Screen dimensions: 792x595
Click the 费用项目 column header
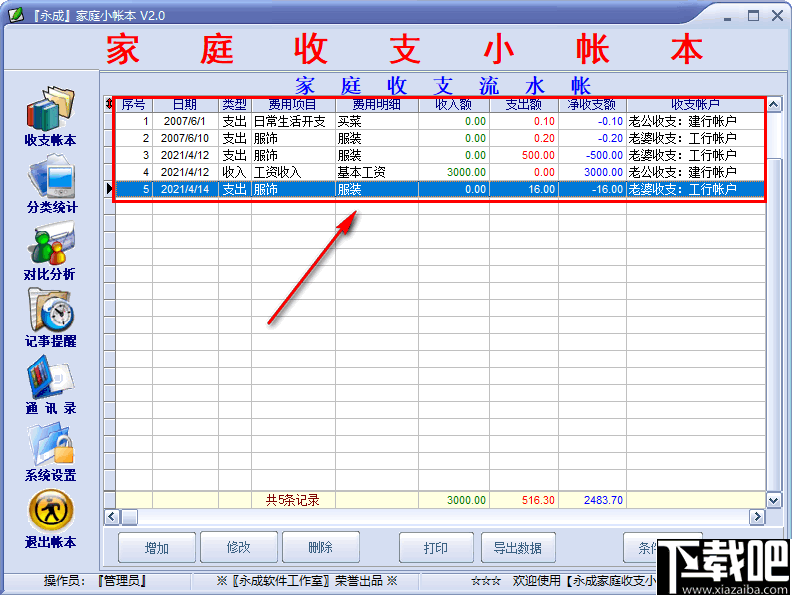coord(293,105)
